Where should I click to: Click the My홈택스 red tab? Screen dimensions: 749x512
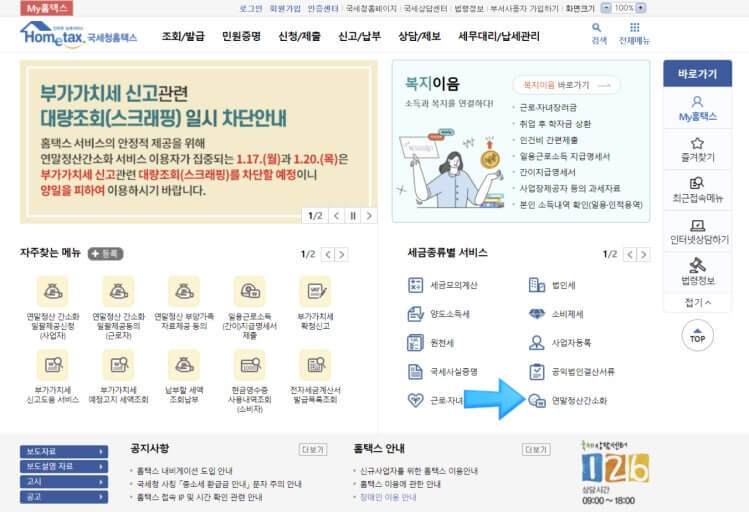[47, 8]
